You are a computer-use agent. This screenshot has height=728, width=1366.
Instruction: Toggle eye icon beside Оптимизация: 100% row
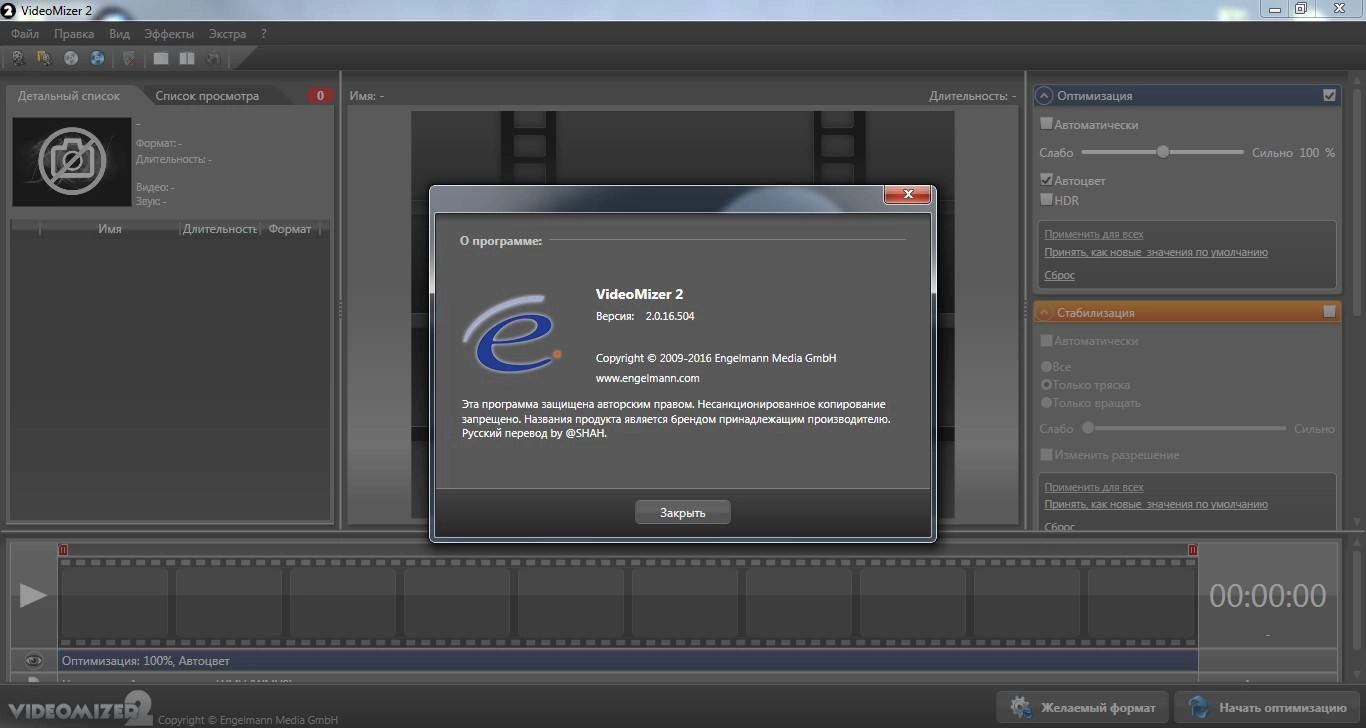pos(34,660)
